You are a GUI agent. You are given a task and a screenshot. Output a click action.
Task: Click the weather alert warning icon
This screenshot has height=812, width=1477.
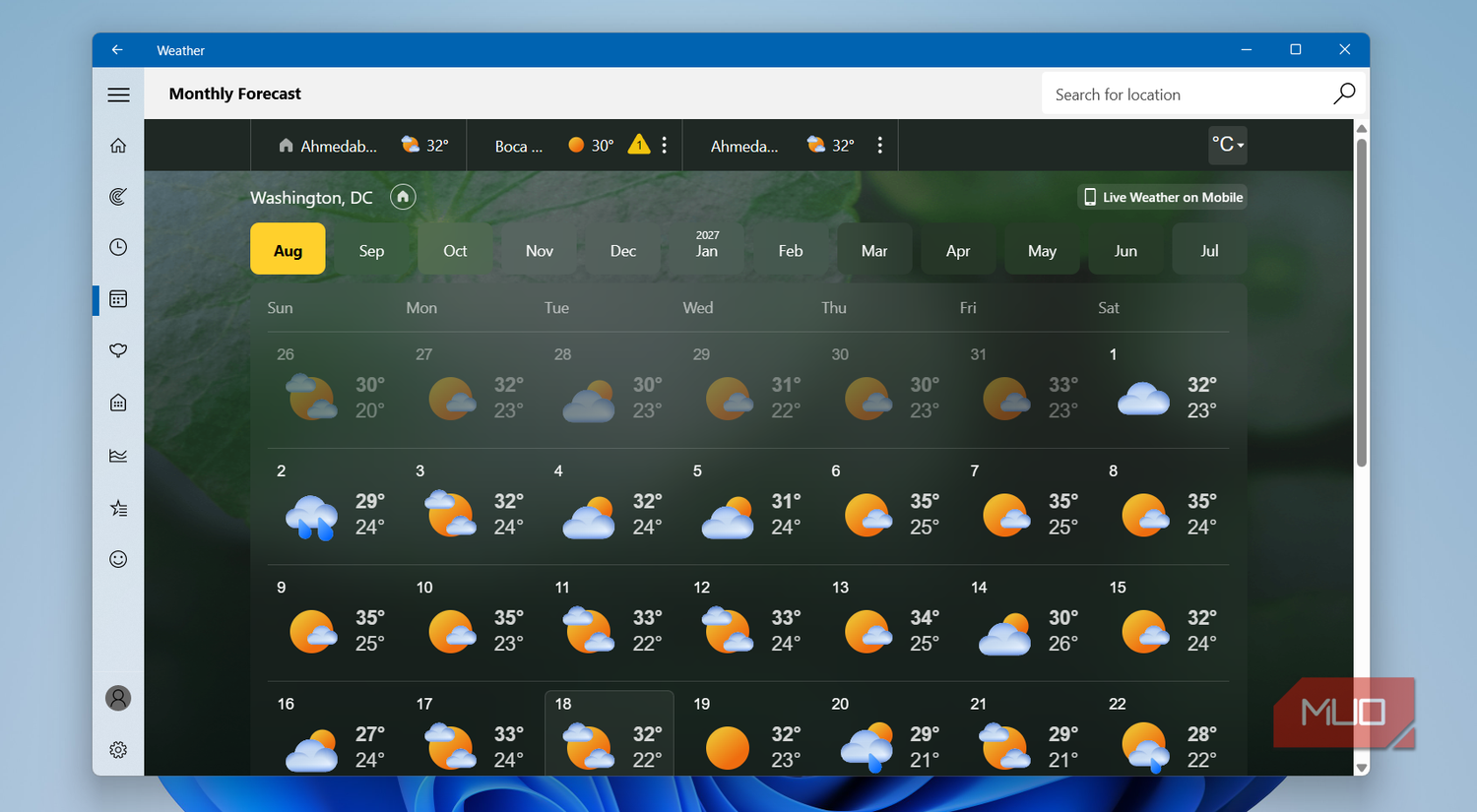(639, 145)
